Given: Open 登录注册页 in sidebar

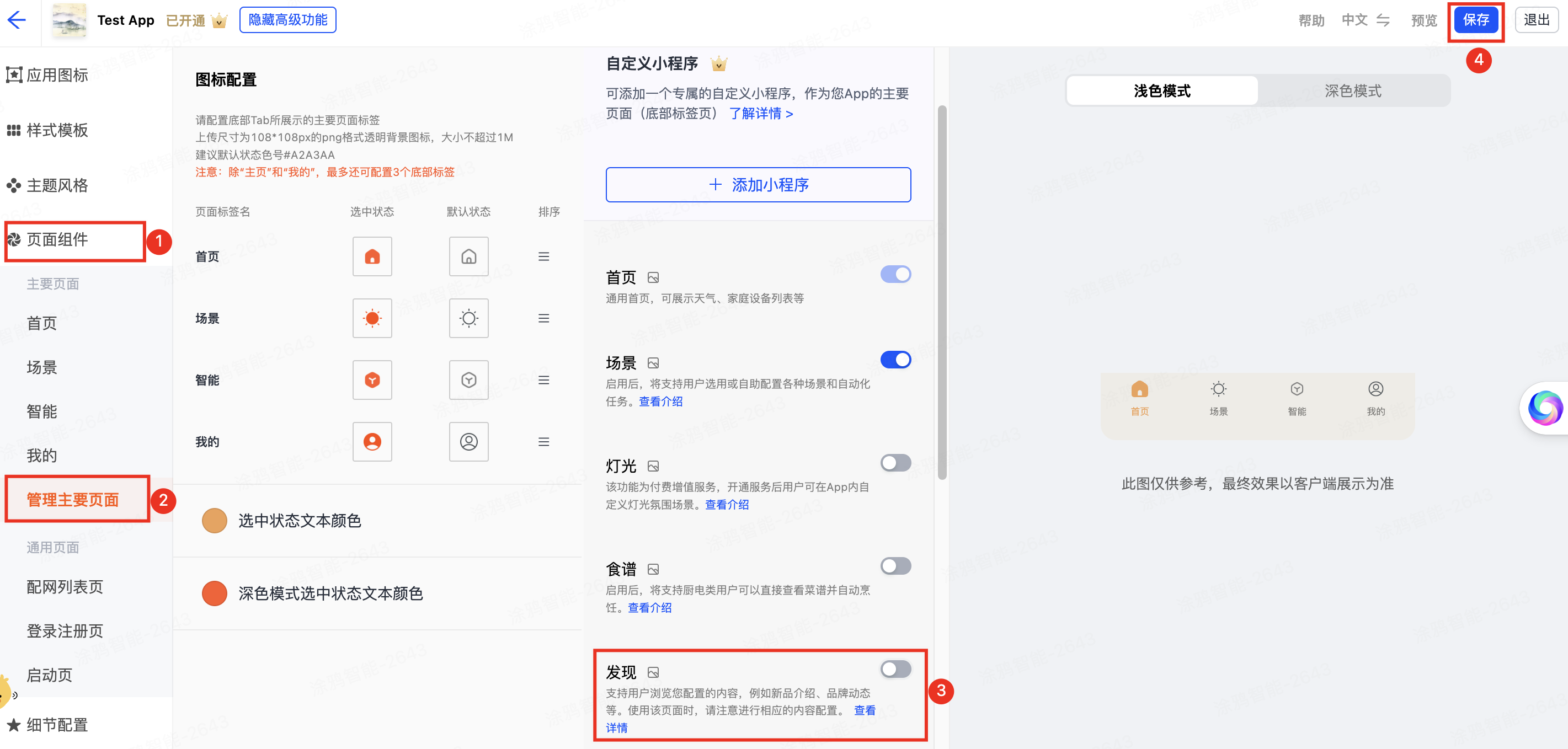Looking at the screenshot, I should (65, 631).
